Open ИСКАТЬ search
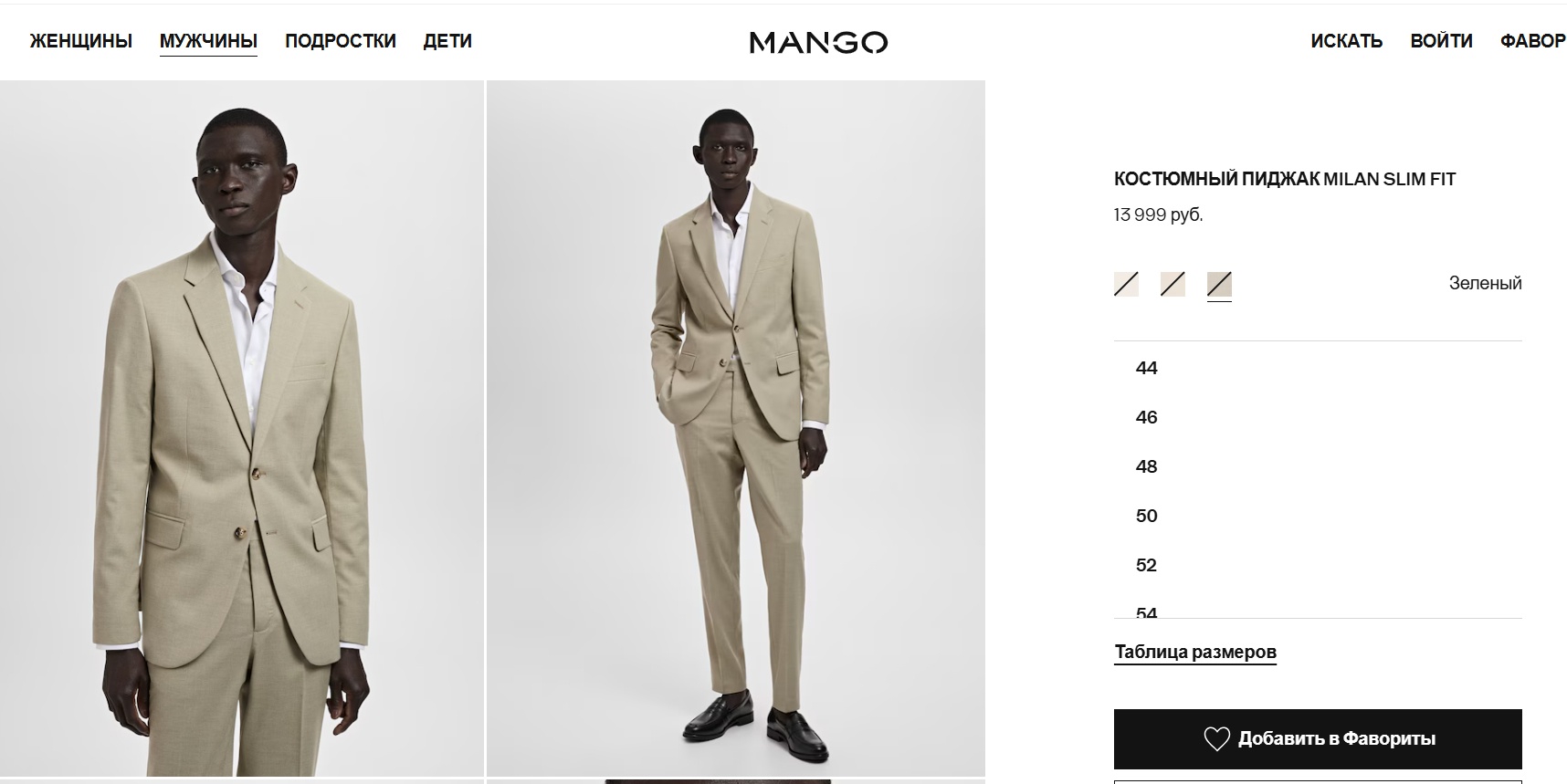 coord(1346,41)
